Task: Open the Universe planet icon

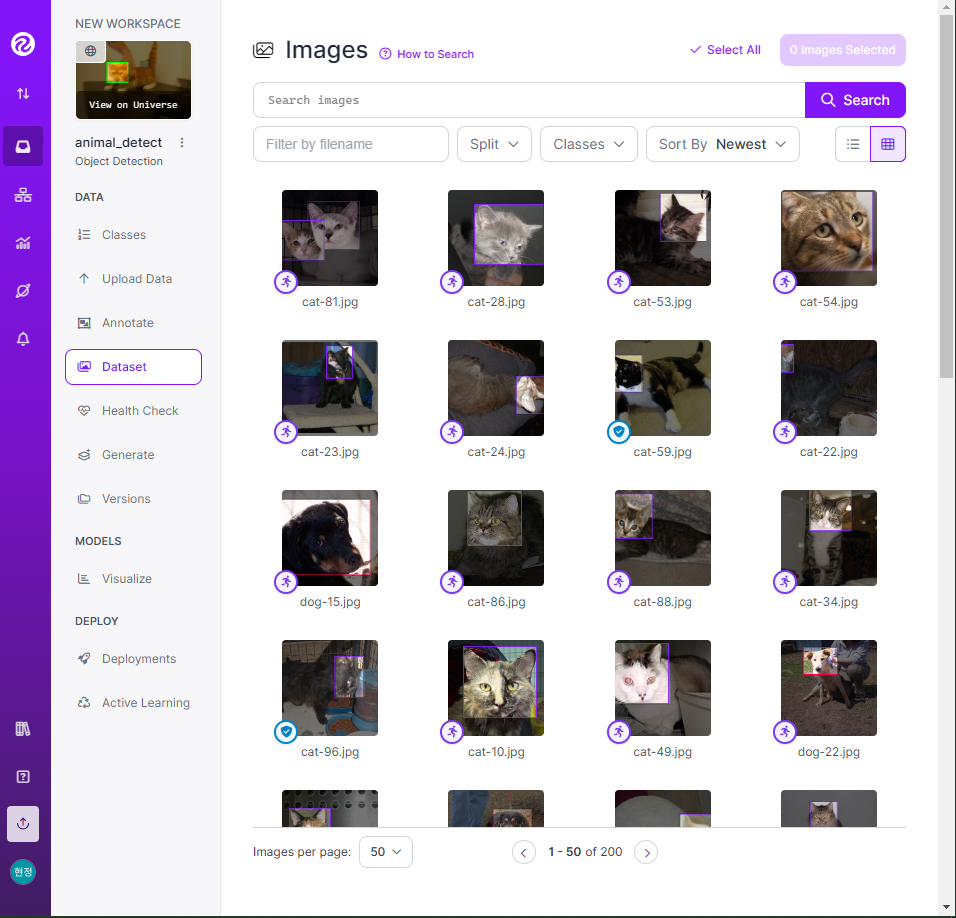Action: point(23,291)
